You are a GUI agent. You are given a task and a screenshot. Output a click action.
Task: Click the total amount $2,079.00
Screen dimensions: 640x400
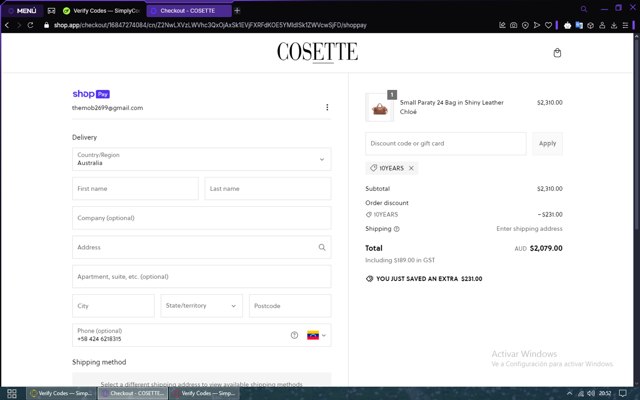[x=546, y=248]
